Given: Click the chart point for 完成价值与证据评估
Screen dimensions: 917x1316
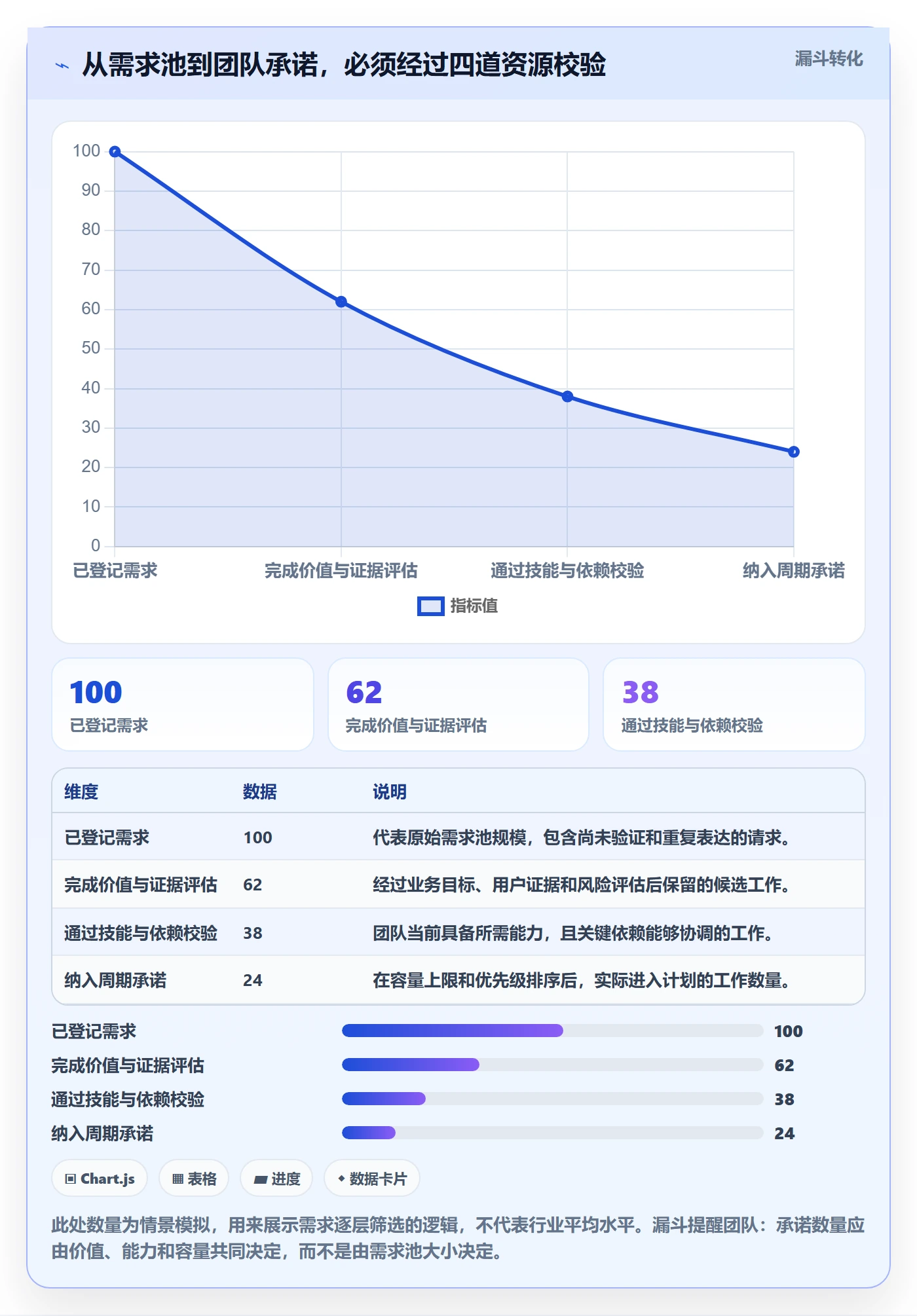Looking at the screenshot, I should 341,302.
